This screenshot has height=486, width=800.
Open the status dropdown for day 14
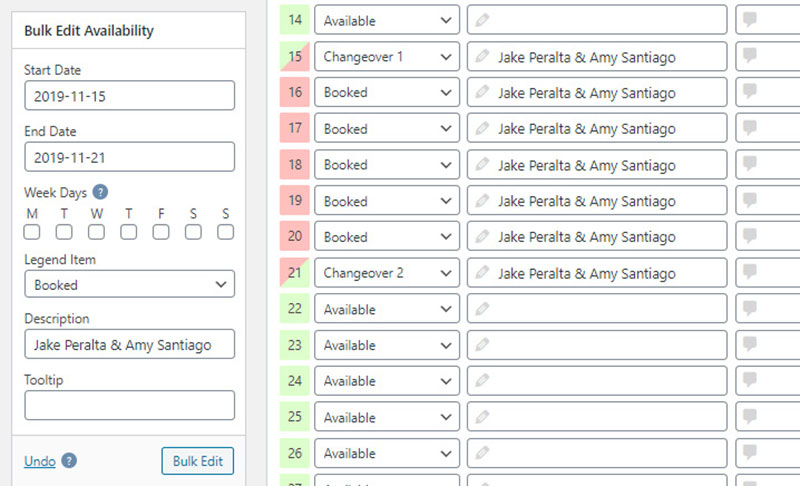tap(387, 20)
